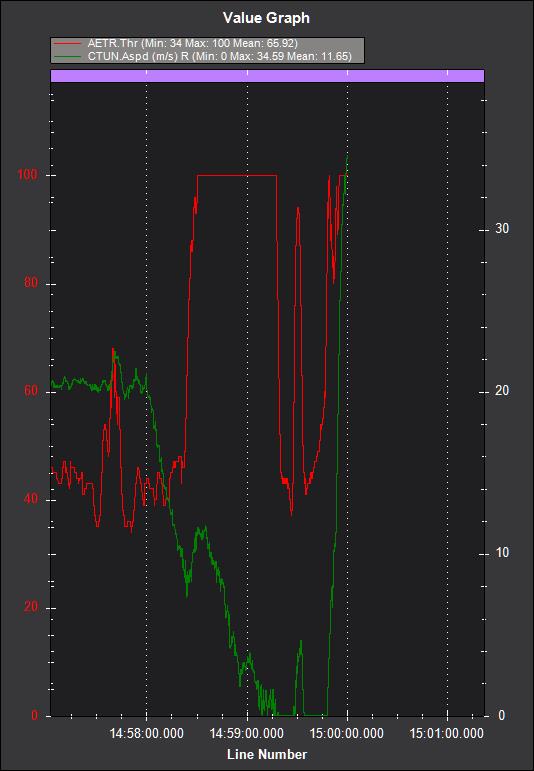The width and height of the screenshot is (534, 771).
Task: Select the 15:00:00.000 time label
Action: pos(347,734)
